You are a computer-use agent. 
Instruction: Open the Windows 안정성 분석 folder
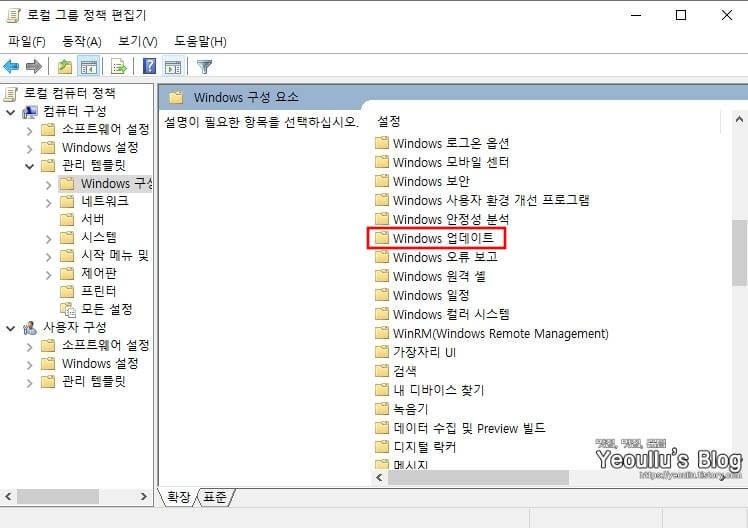click(x=442, y=219)
